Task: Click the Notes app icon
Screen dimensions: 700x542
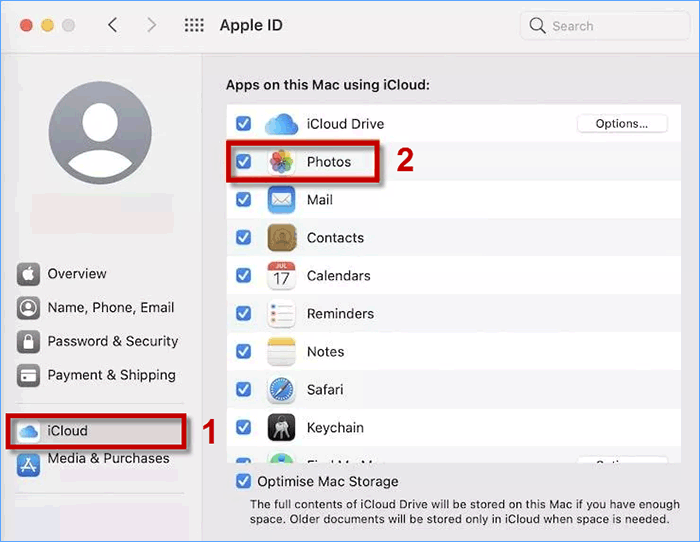Action: [x=281, y=351]
